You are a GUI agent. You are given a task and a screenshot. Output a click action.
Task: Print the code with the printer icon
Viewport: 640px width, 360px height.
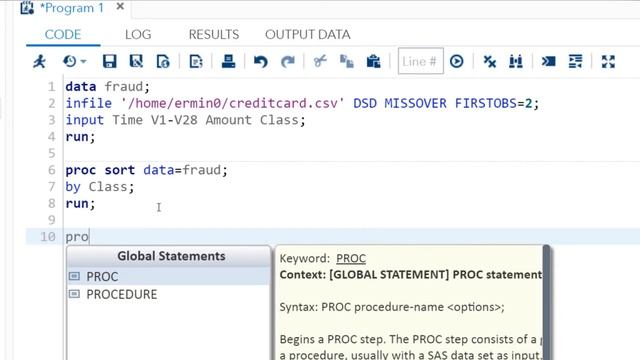[x=229, y=62]
